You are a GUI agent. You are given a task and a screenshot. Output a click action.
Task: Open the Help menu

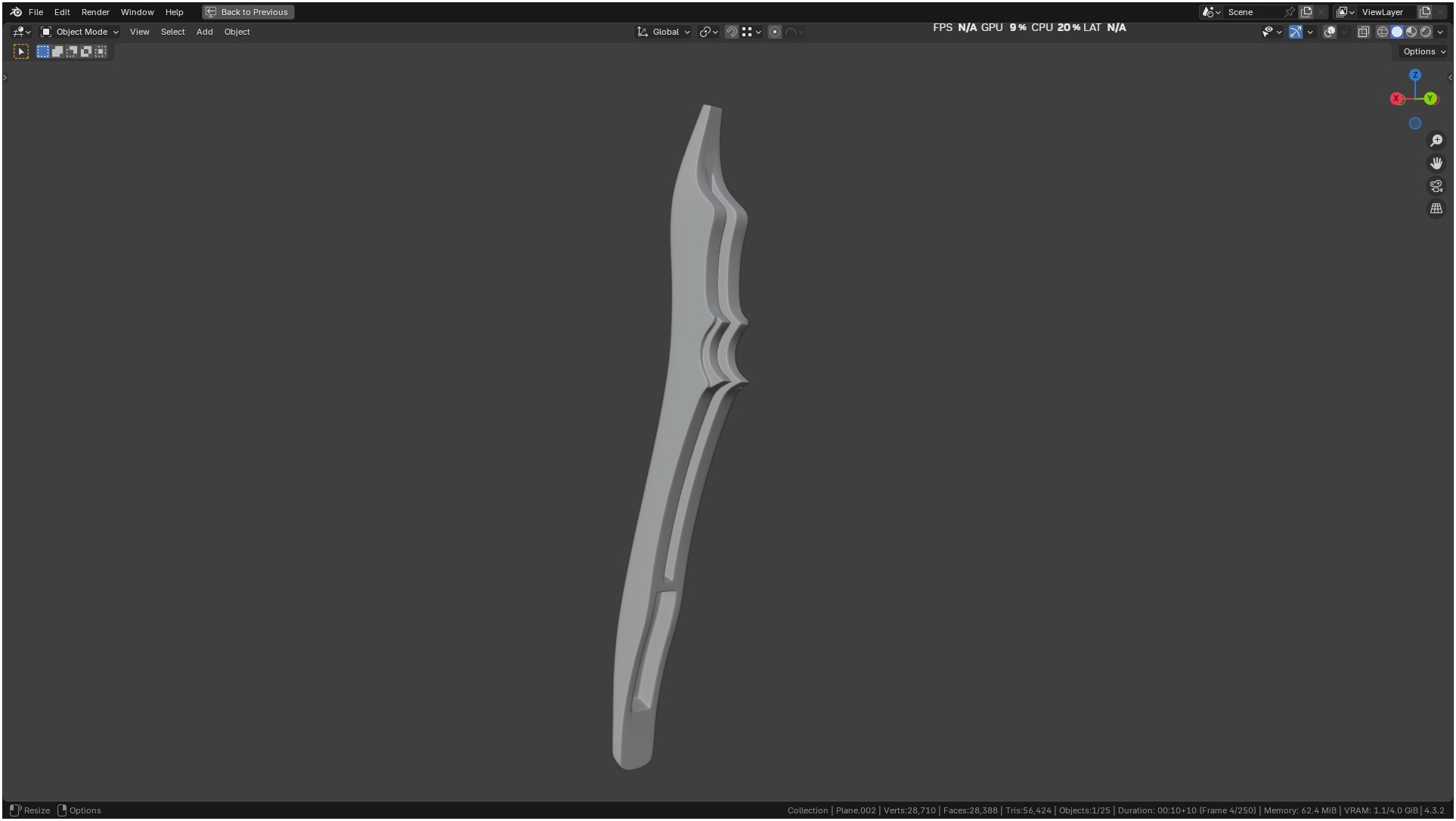click(174, 12)
